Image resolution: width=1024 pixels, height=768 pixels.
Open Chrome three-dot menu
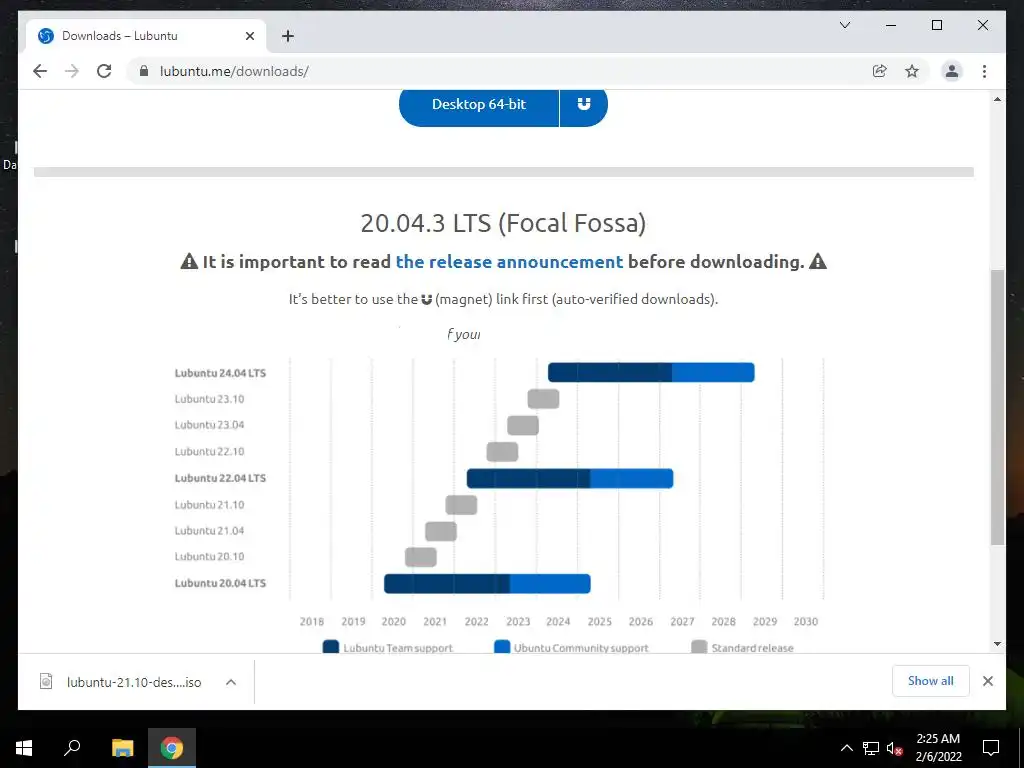click(984, 71)
